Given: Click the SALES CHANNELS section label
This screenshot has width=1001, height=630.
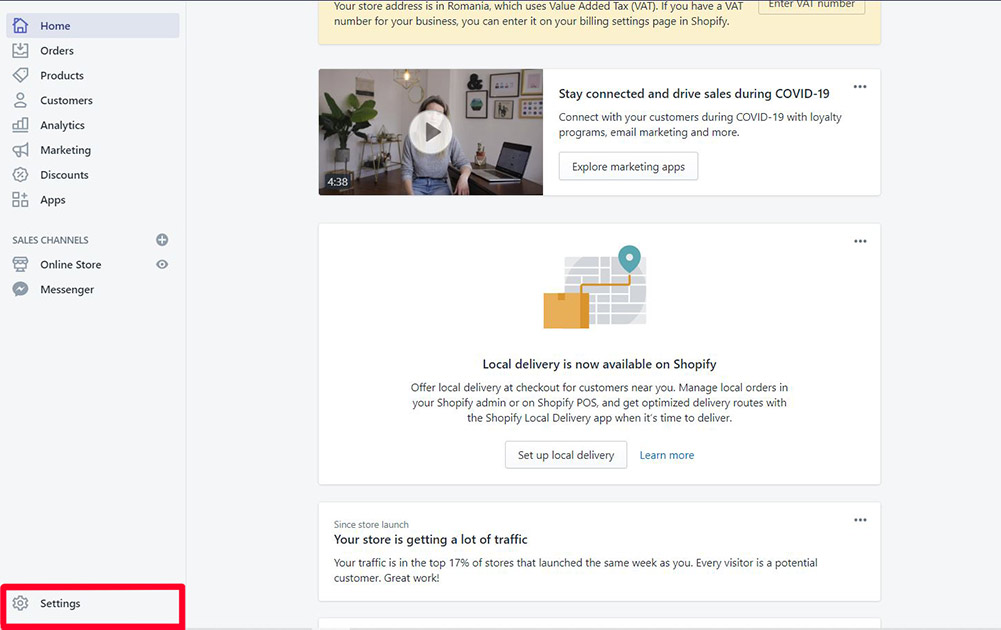Looking at the screenshot, I should 50,240.
